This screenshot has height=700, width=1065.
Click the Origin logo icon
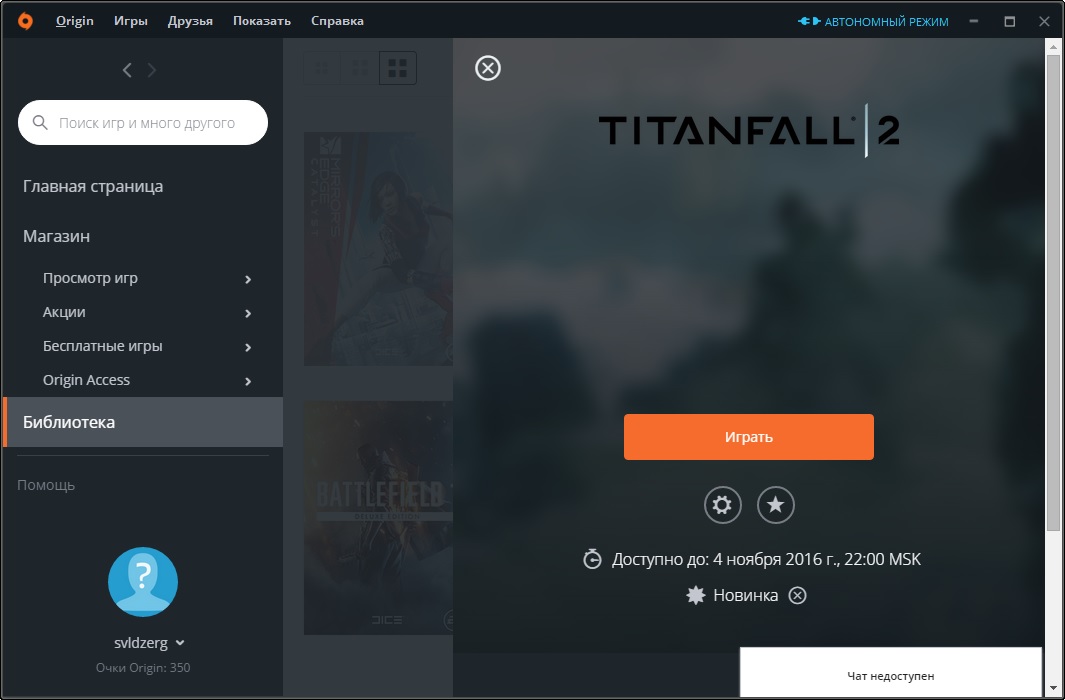click(x=25, y=21)
